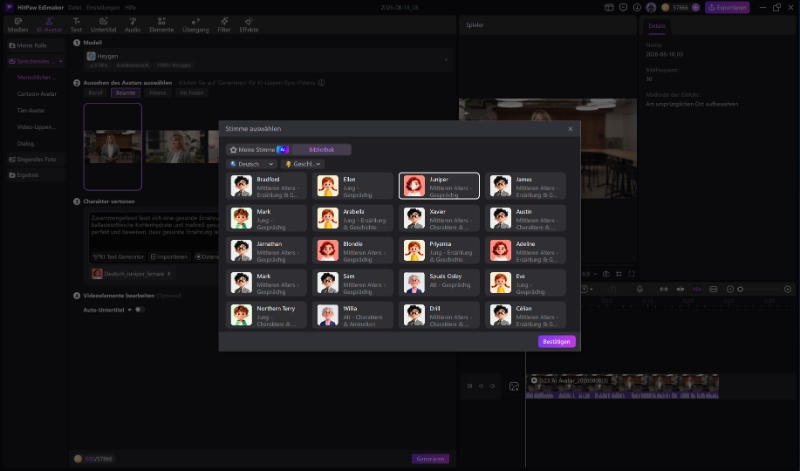Open the KI Text Generator

[119, 257]
